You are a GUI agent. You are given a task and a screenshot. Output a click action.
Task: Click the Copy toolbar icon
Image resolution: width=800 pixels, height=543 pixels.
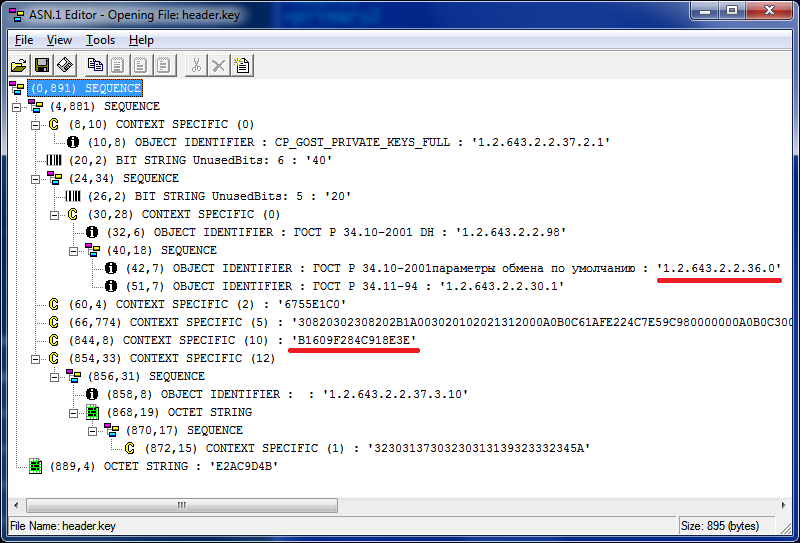point(95,65)
